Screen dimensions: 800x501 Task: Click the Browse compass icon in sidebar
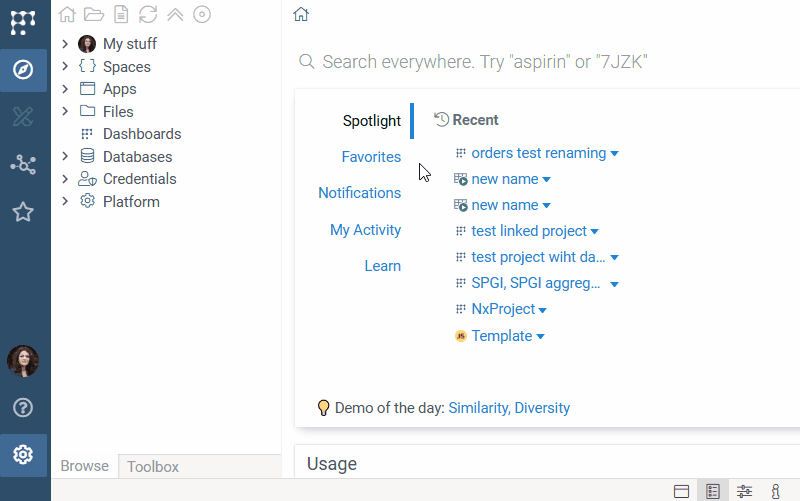[23, 70]
